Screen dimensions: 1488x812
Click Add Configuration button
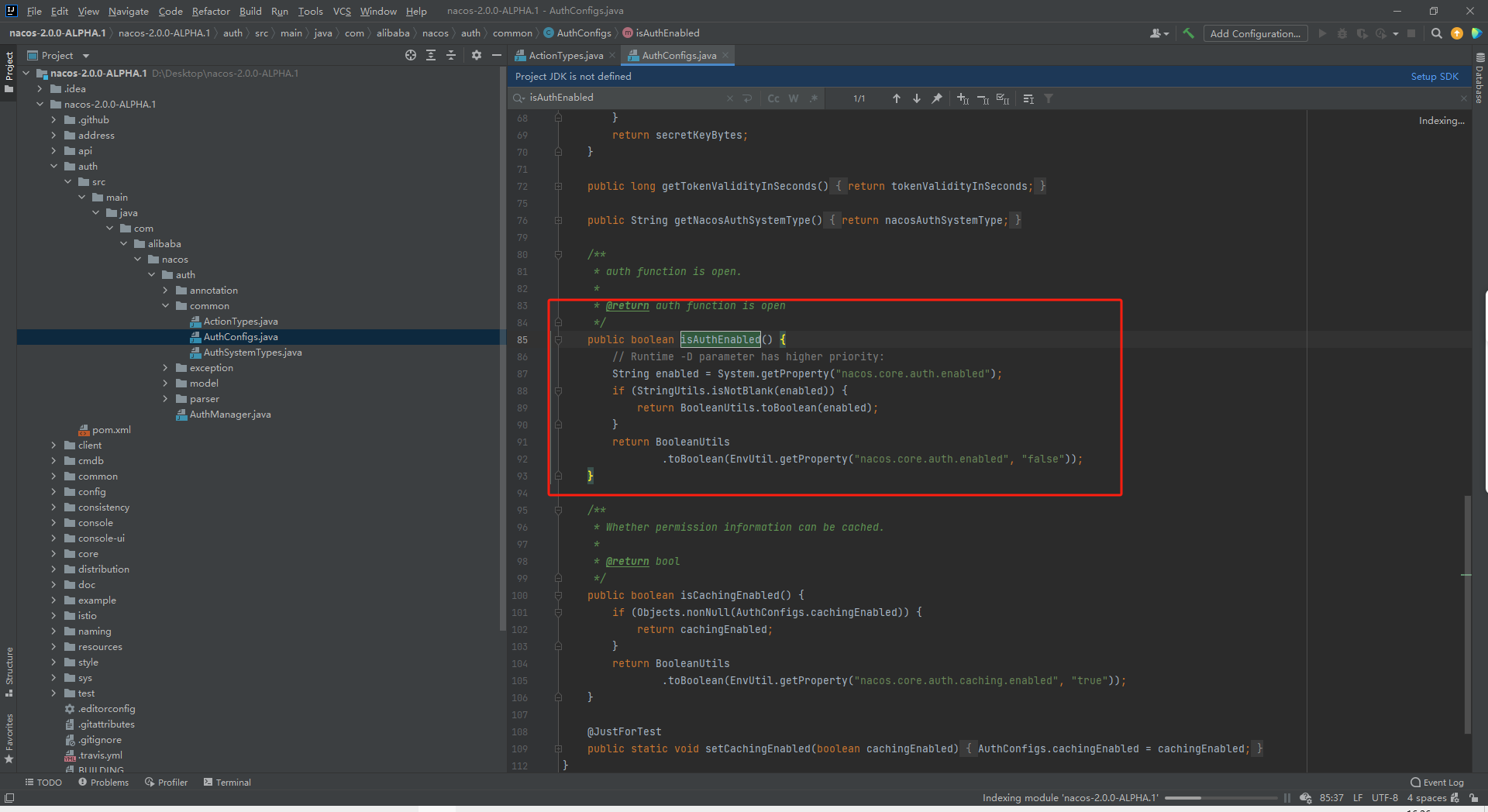click(x=1255, y=33)
